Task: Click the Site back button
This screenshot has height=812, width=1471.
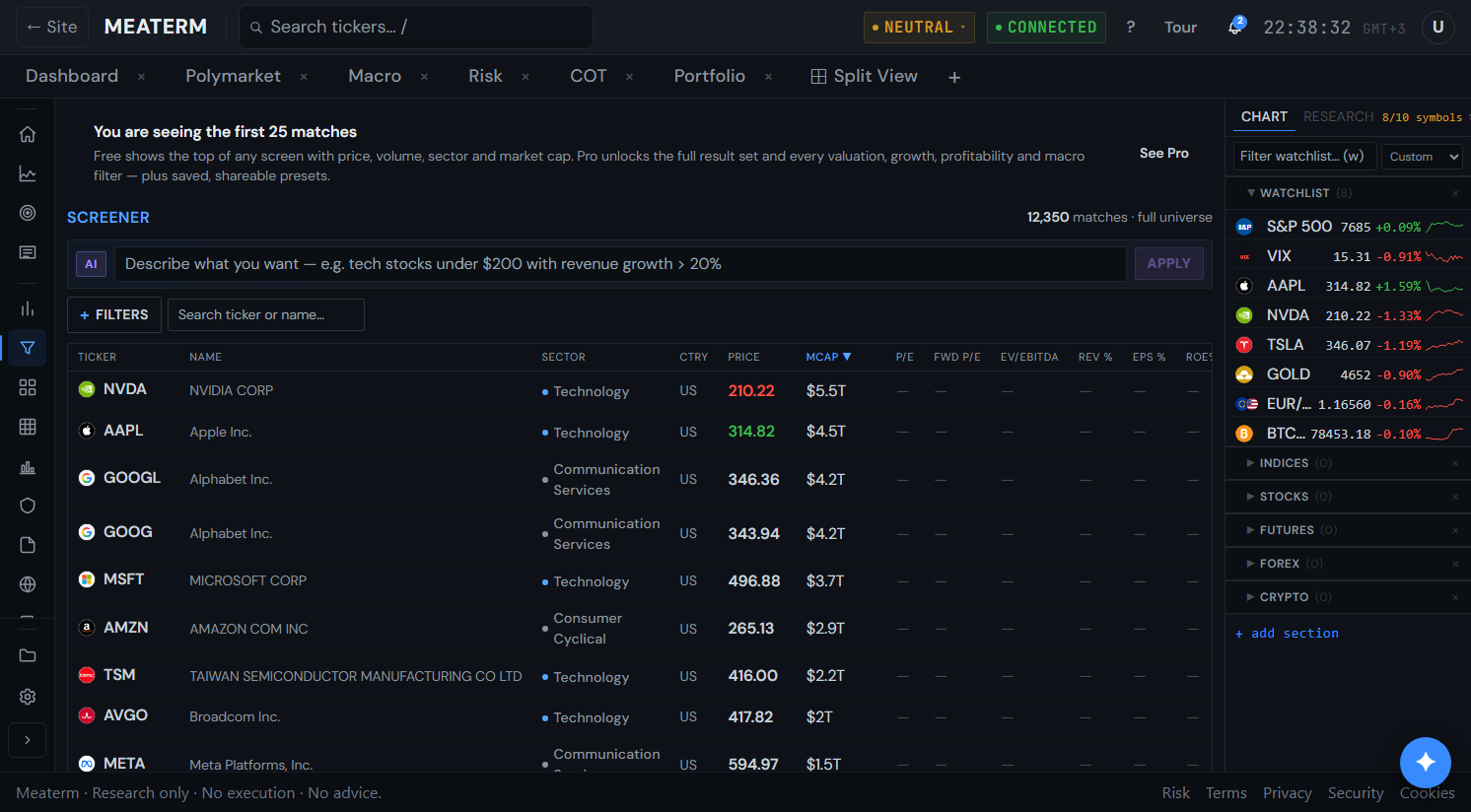Action: 52,28
